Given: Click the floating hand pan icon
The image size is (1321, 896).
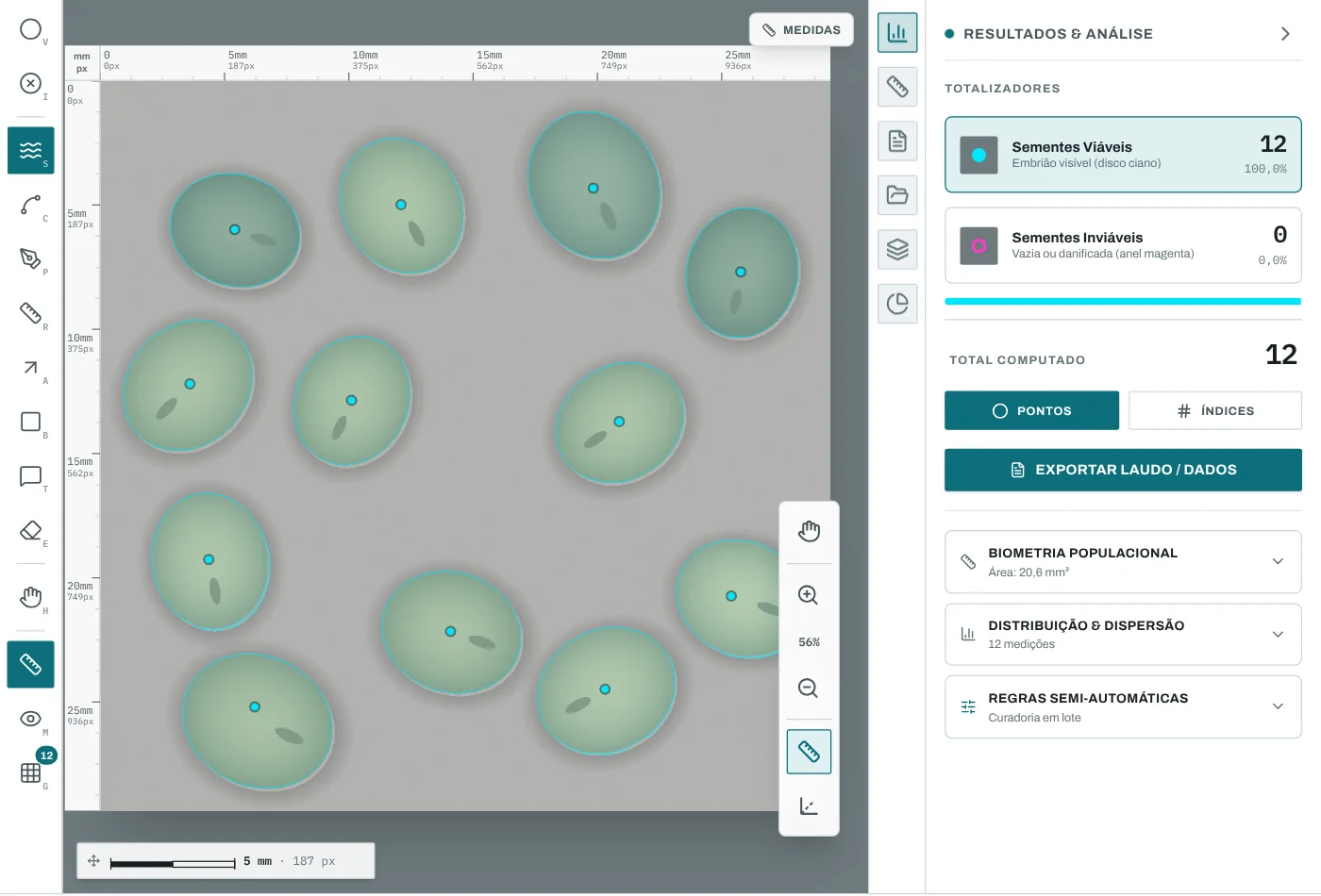Looking at the screenshot, I should [809, 531].
